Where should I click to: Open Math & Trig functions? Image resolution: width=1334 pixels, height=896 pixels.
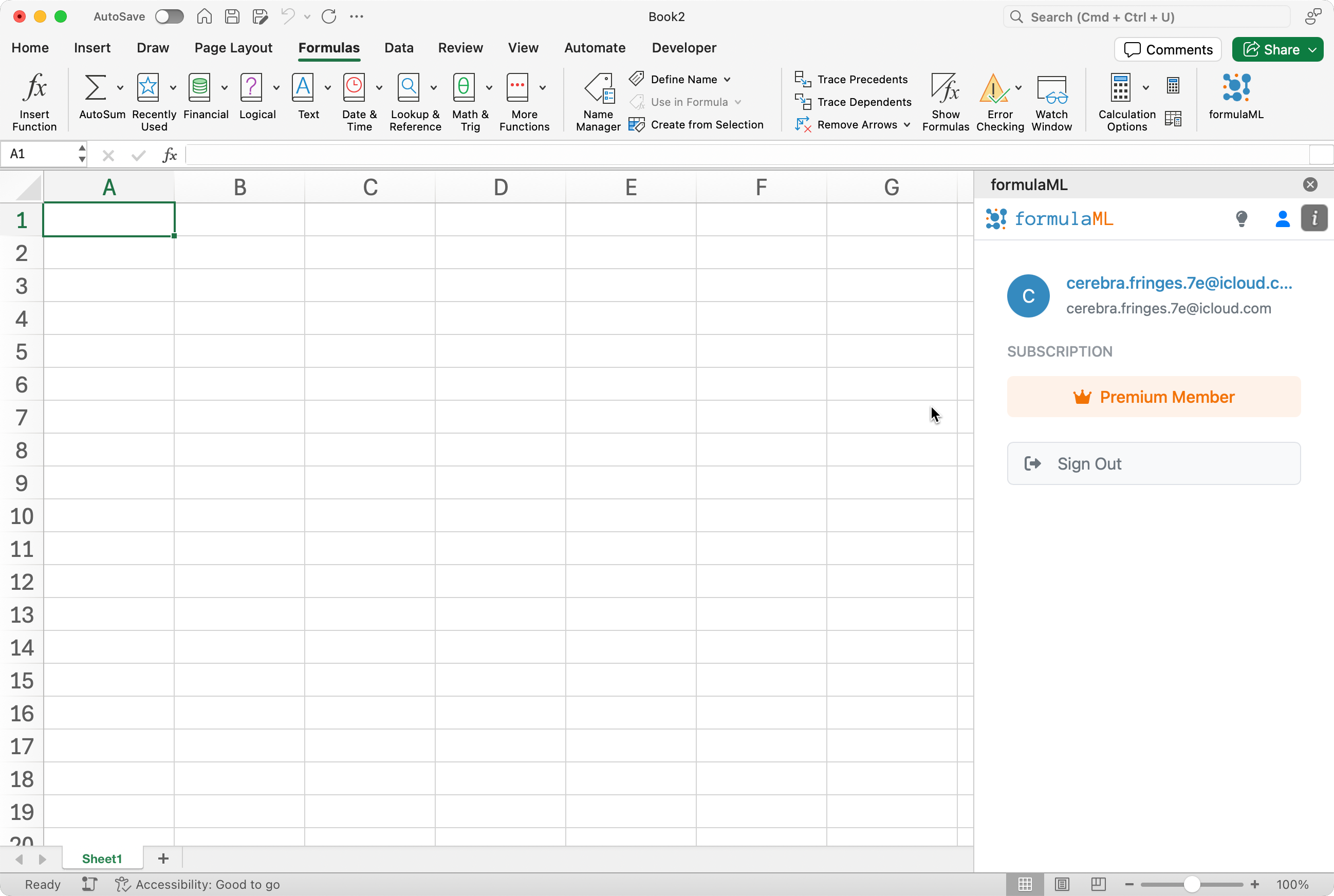[x=464, y=87]
